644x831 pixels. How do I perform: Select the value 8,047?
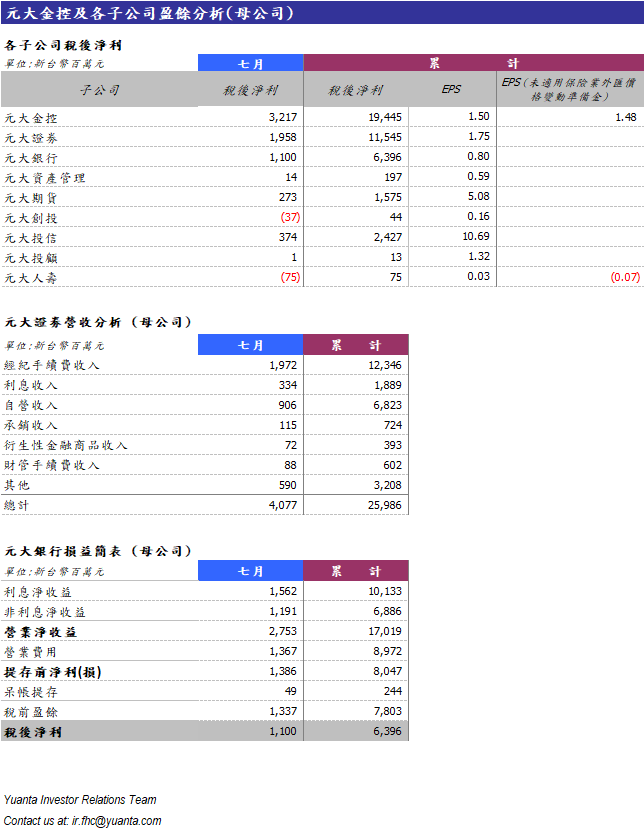click(x=387, y=671)
